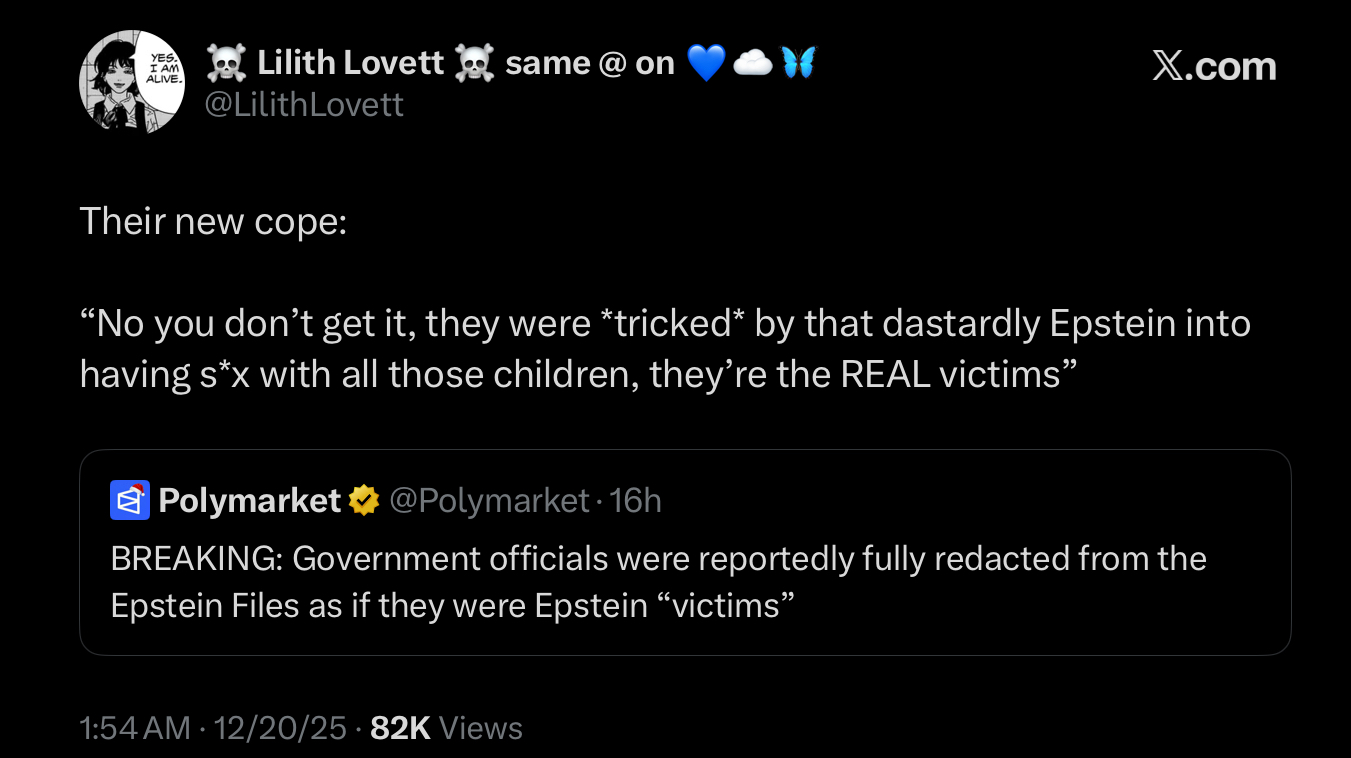
Task: Click the "Their new cope:" text
Action: (213, 220)
